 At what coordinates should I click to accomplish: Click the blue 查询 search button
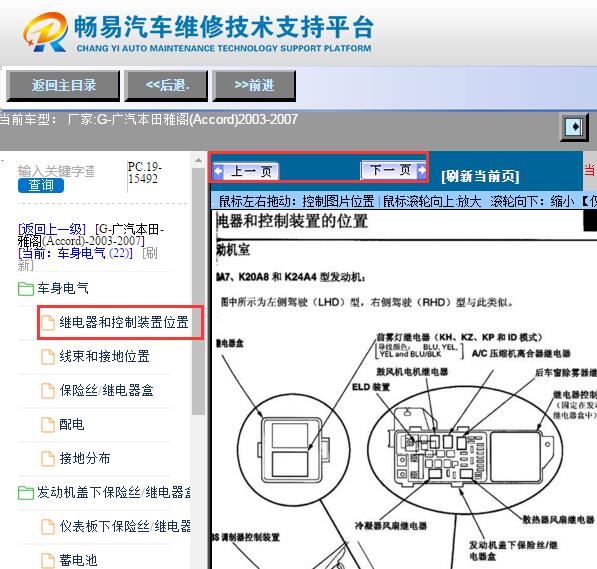41,185
